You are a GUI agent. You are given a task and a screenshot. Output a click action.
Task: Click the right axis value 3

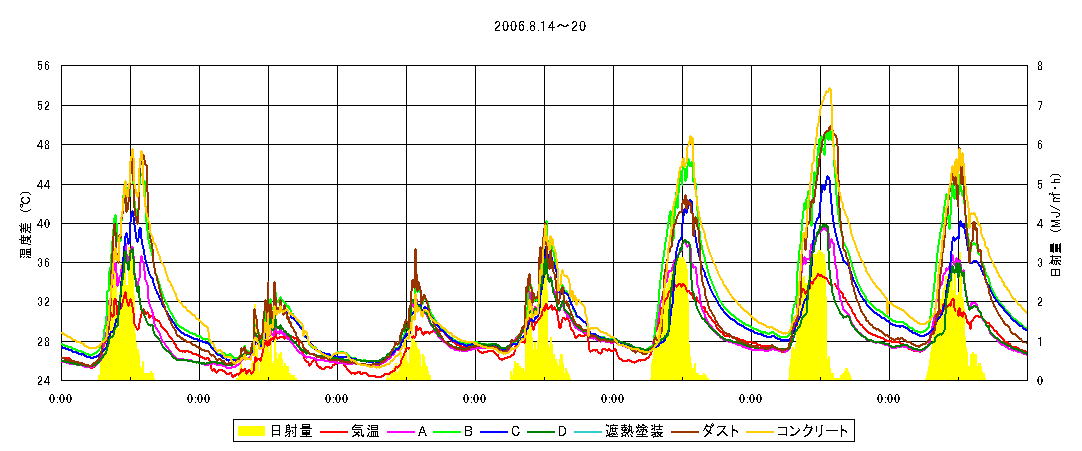pos(1039,263)
